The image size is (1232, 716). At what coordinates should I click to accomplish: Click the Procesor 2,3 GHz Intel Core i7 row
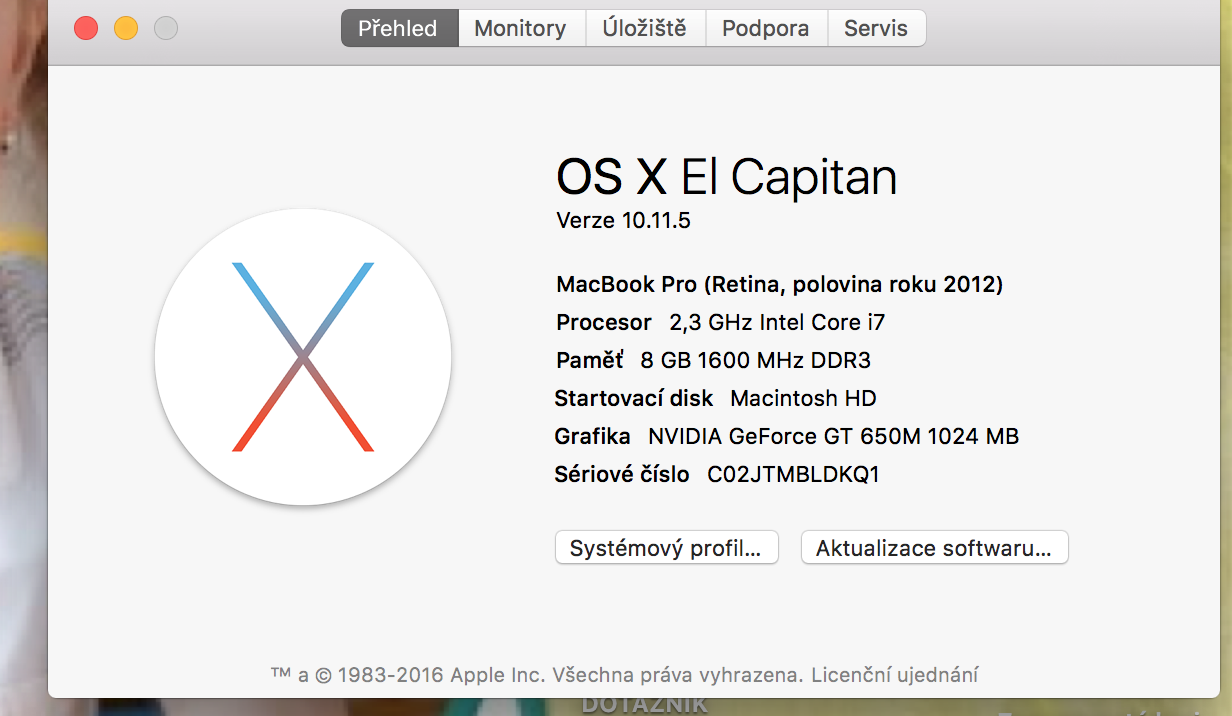pyautogui.click(x=720, y=323)
